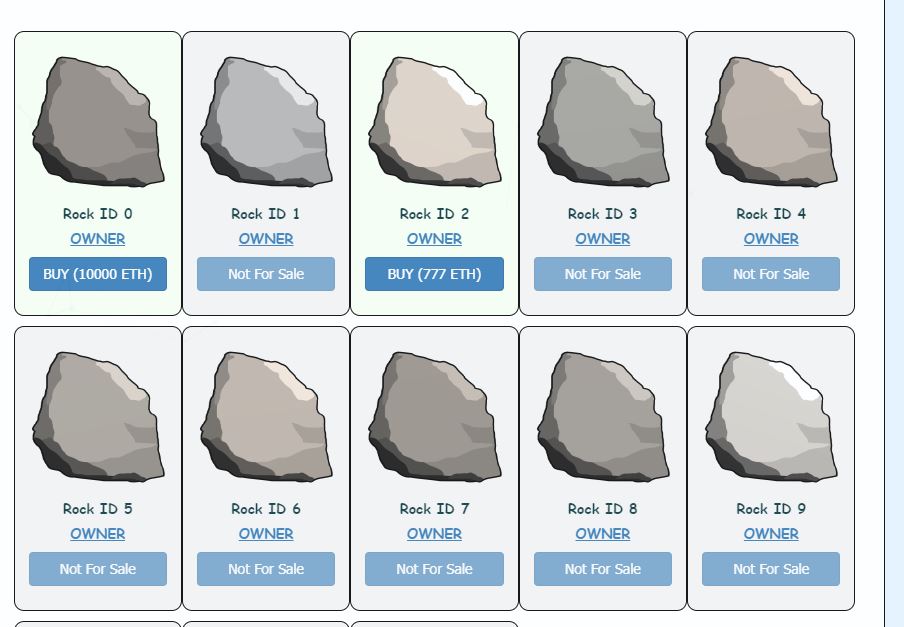The height and width of the screenshot is (627, 904).
Task: Select the Rock ID 5 rock image
Action: [x=98, y=417]
